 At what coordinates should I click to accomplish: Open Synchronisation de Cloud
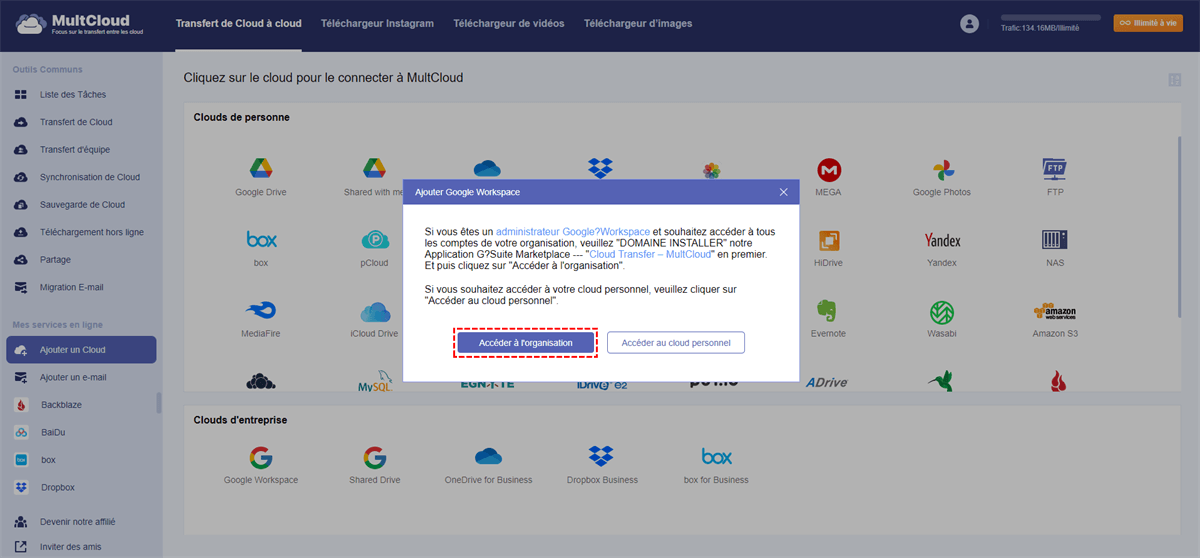point(90,177)
